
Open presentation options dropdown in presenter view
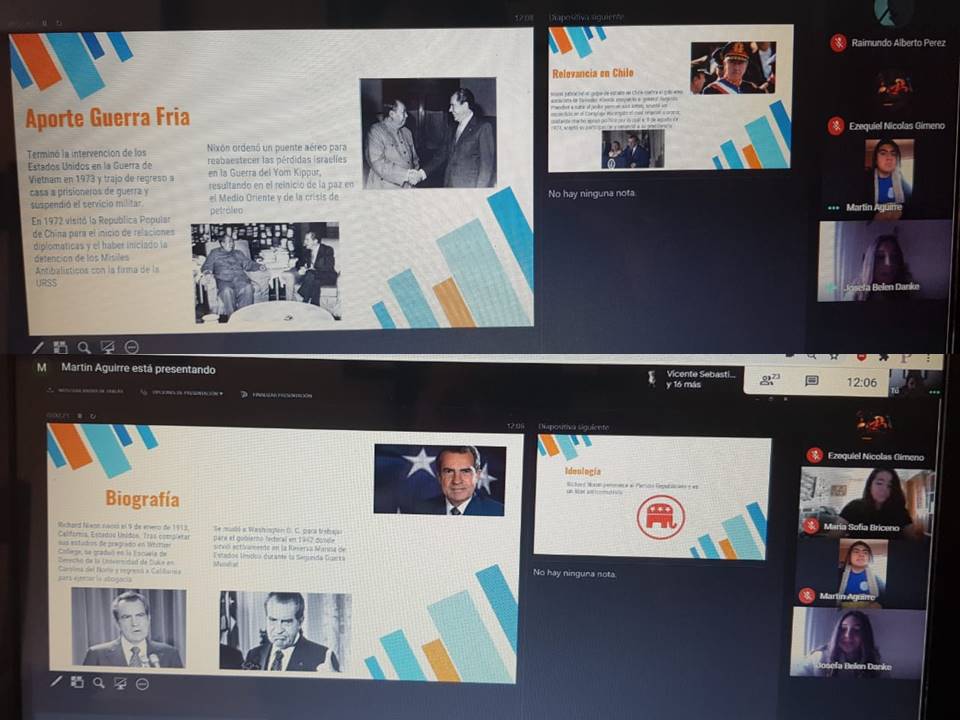pos(181,392)
